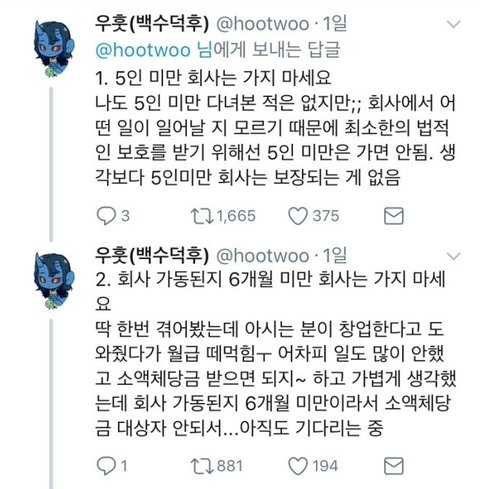The image size is (480, 489).
Task: Open the blue character avatar on second tweet
Action: [54, 281]
